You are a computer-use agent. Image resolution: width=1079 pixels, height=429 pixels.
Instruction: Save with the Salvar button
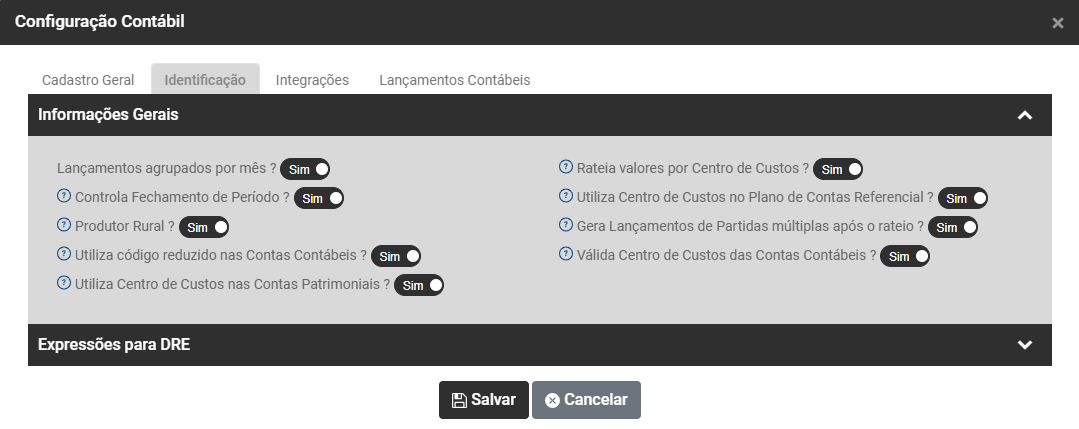(484, 400)
